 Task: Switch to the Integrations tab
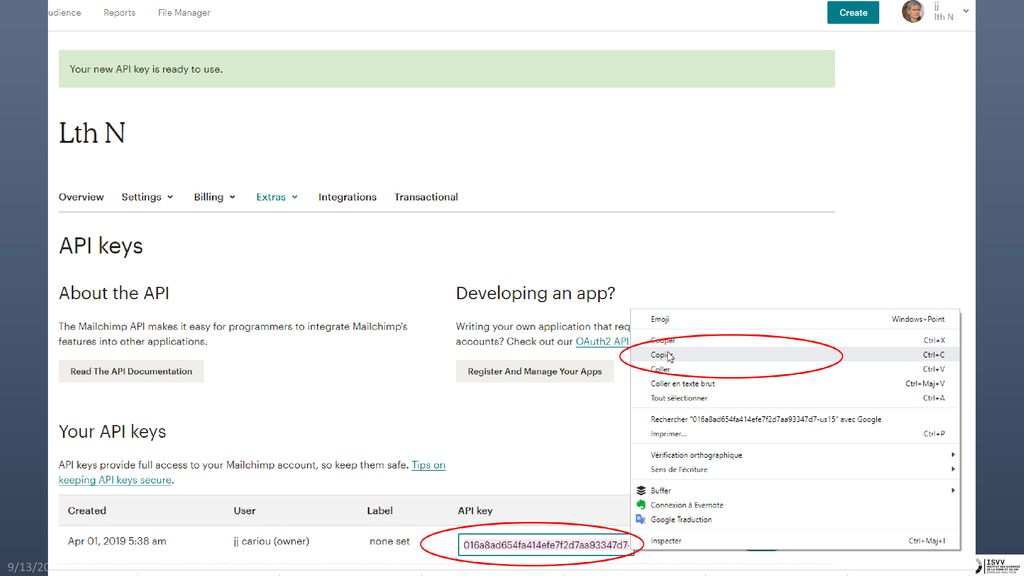click(x=347, y=197)
